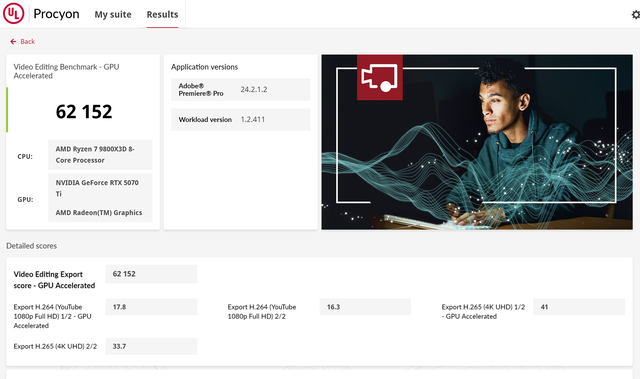Click the Video Editing Export score value

(x=151, y=274)
